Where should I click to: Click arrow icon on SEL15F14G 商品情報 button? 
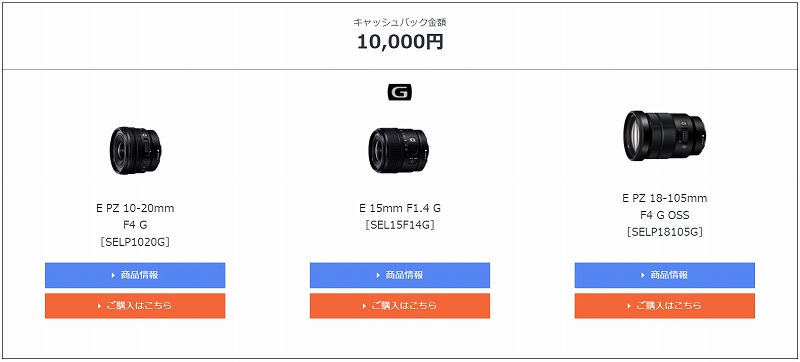pyautogui.click(x=378, y=275)
